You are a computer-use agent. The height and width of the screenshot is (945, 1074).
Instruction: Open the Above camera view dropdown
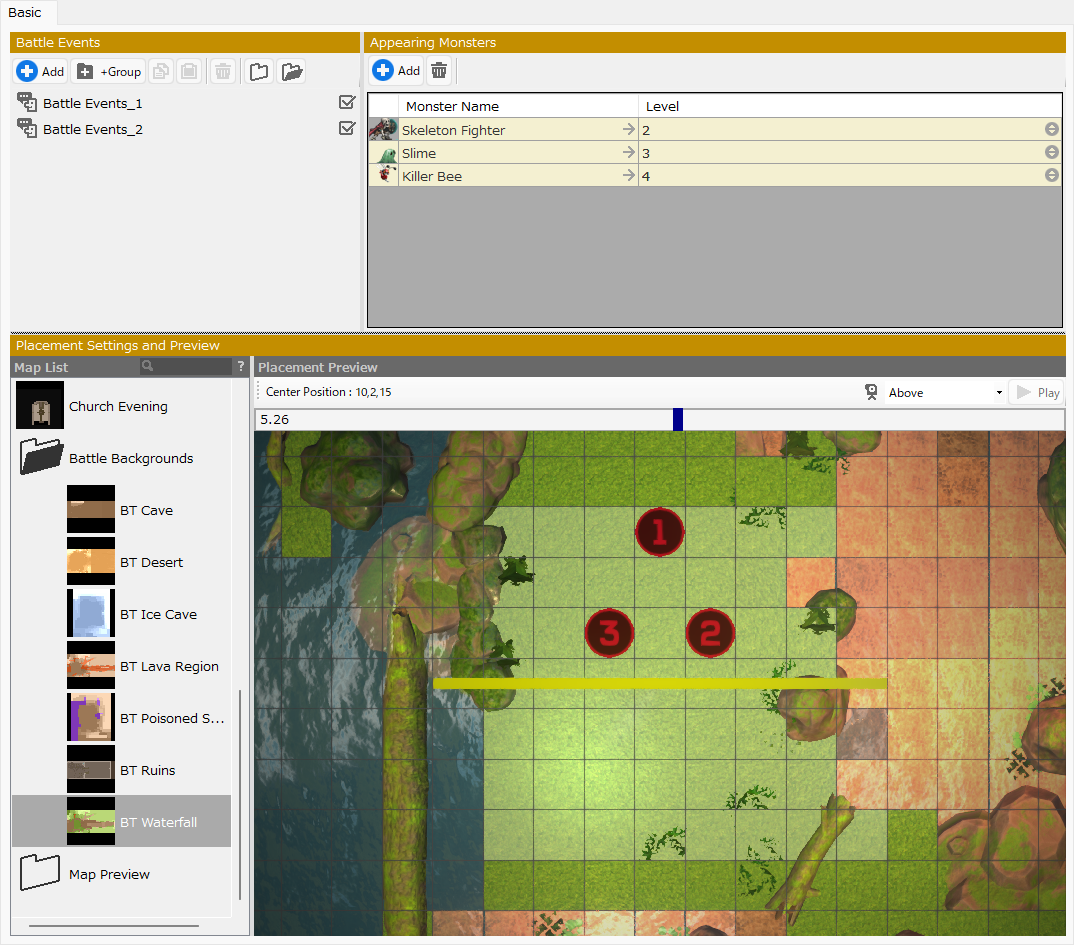tap(944, 393)
